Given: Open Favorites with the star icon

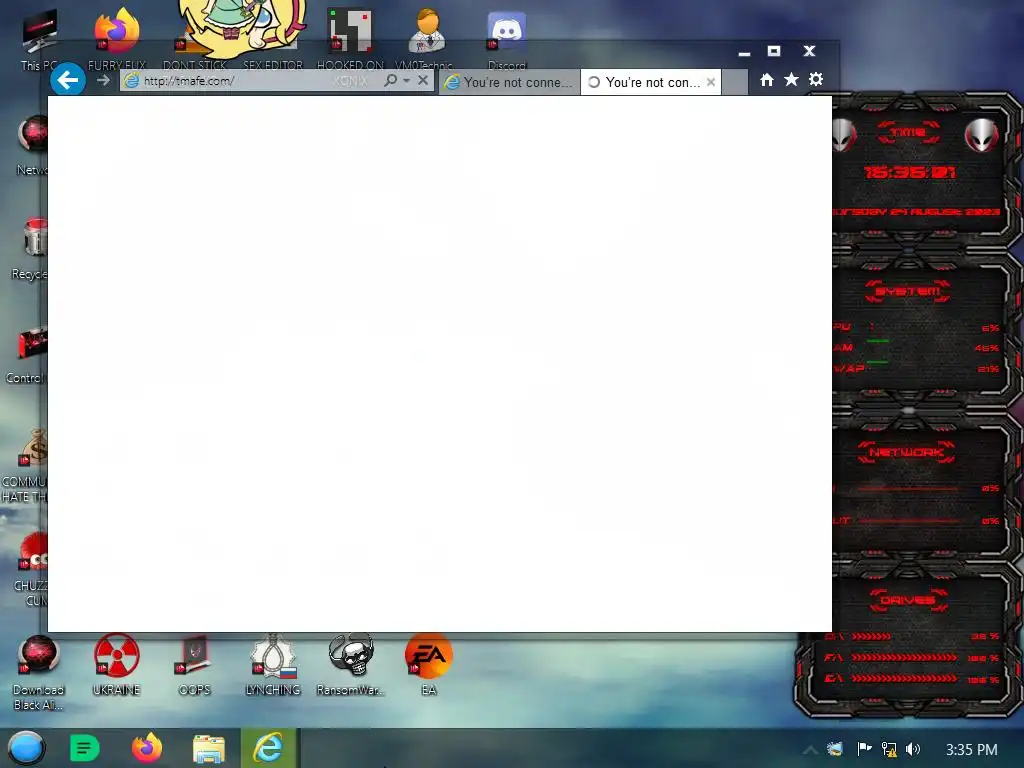Looking at the screenshot, I should click(792, 80).
